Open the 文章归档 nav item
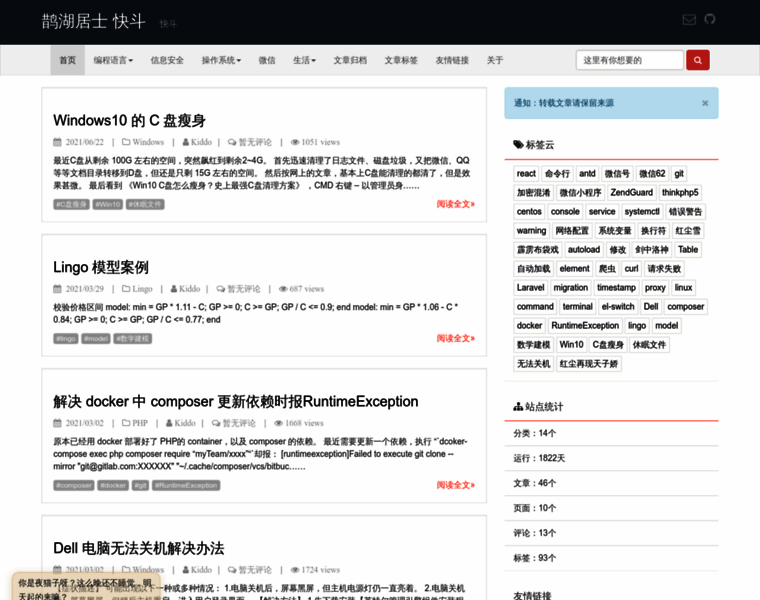Image resolution: width=760 pixels, height=600 pixels. (349, 60)
